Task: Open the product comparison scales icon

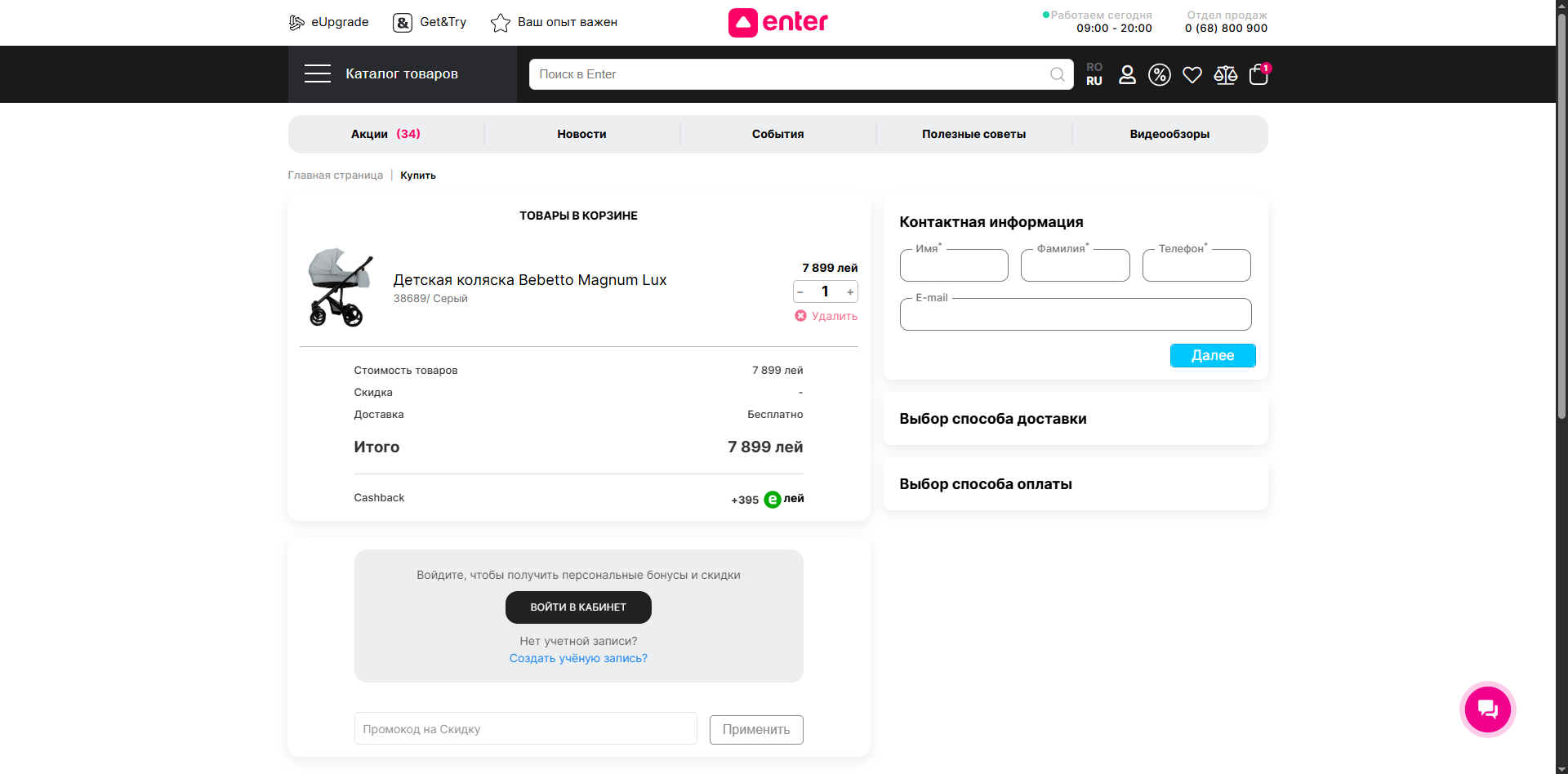Action: (1225, 75)
